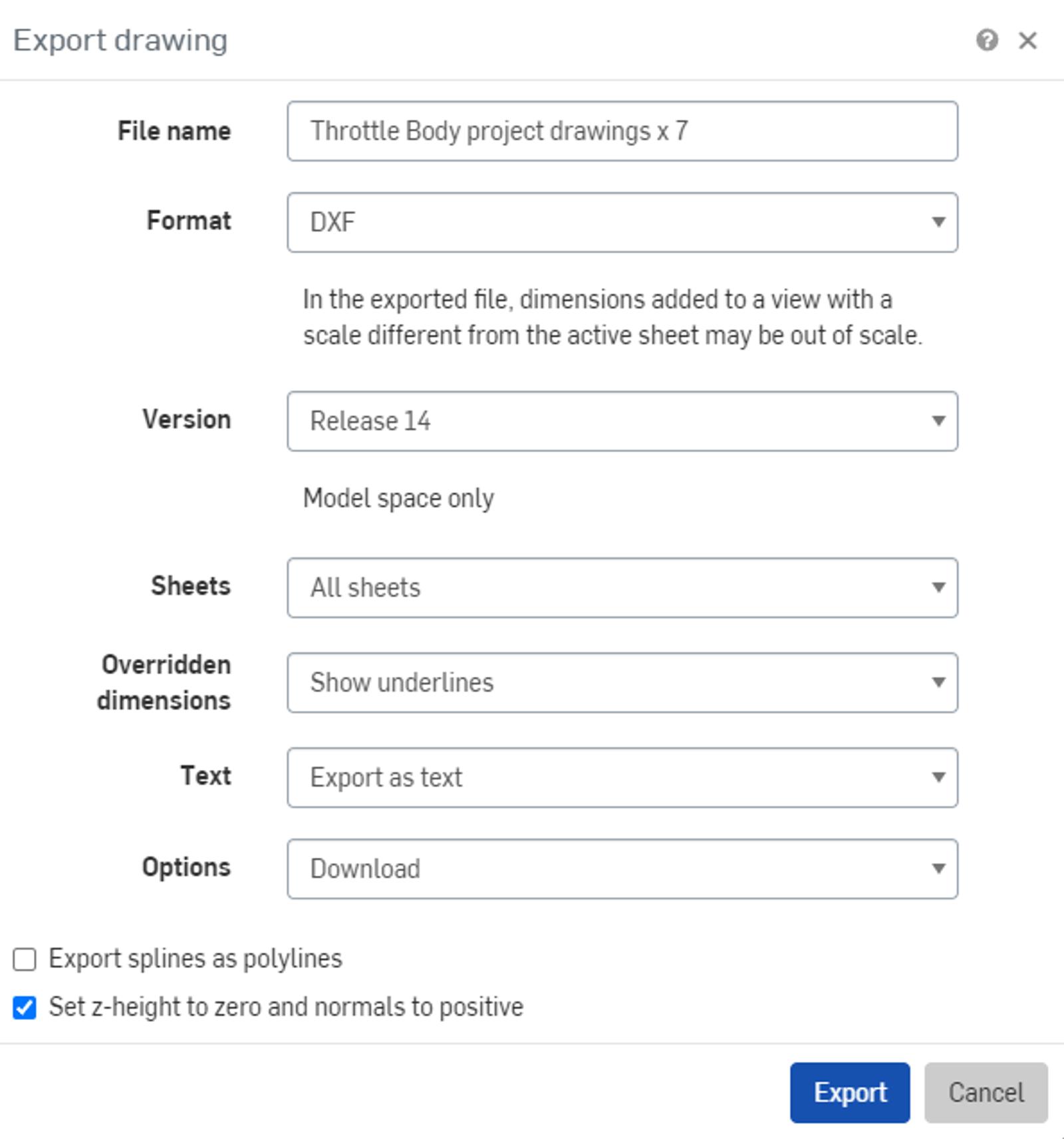
Task: Click the help question mark icon
Action: tap(987, 41)
